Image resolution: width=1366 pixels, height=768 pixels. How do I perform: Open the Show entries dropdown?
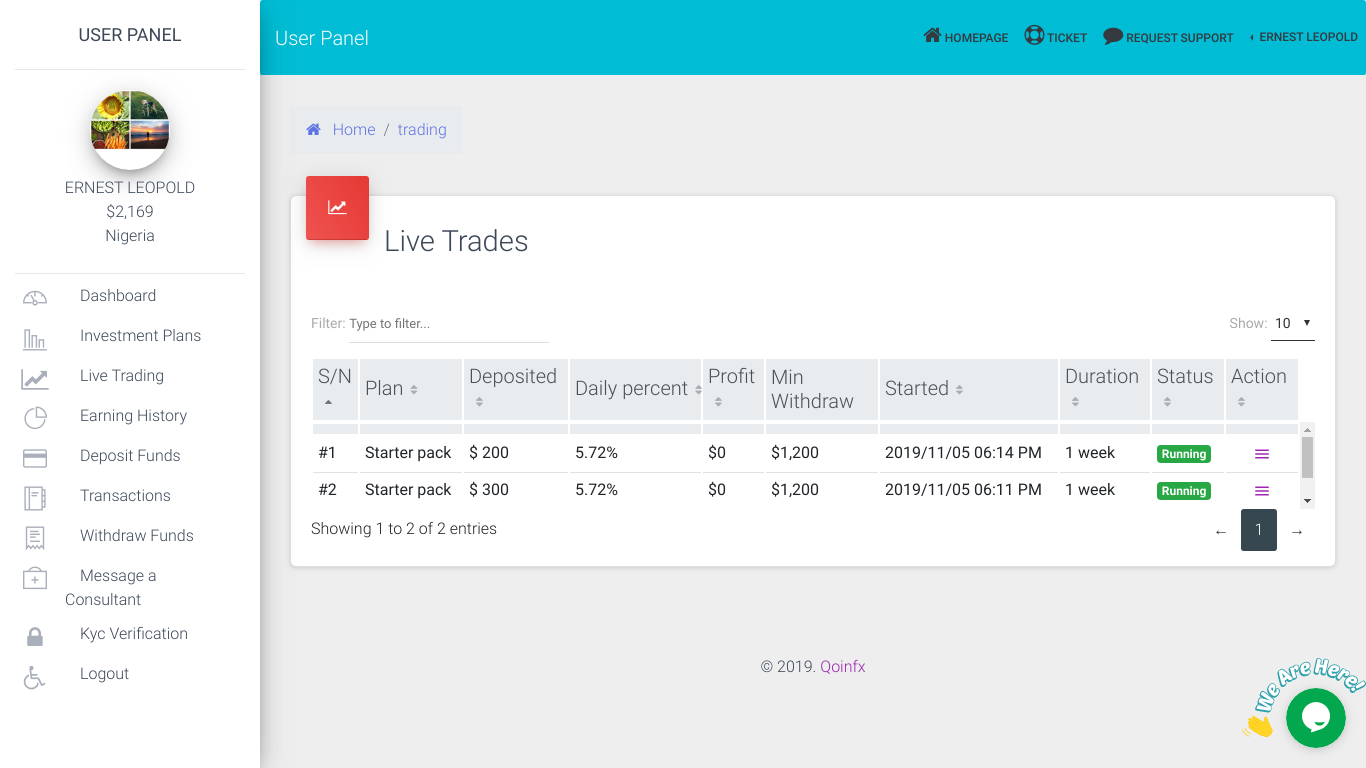(x=1292, y=323)
